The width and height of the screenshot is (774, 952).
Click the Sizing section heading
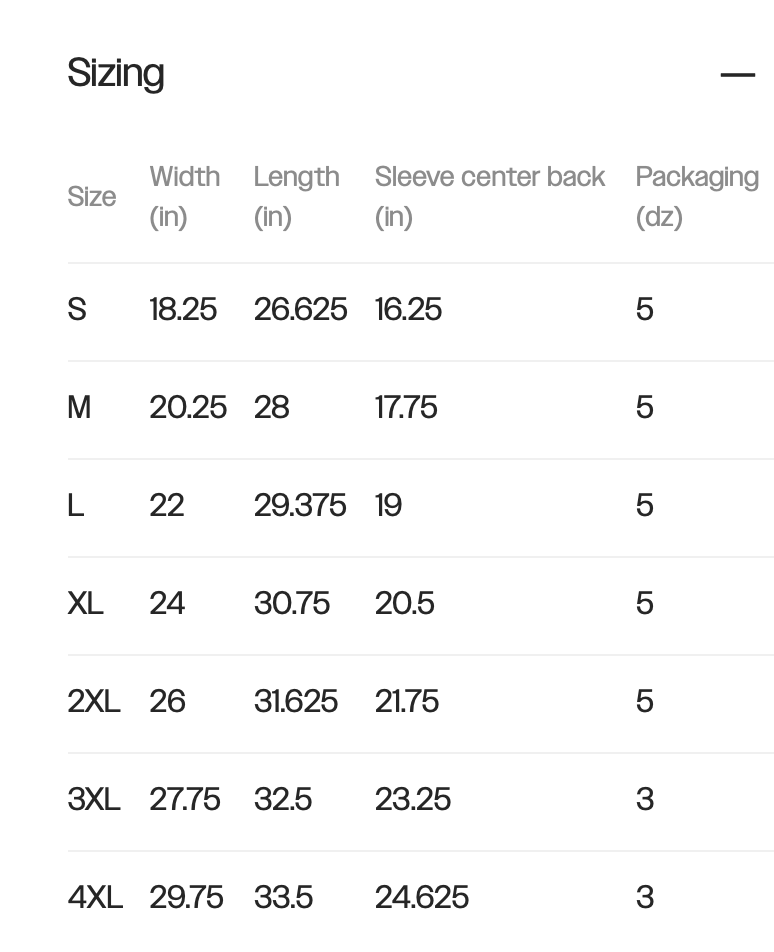coord(116,74)
